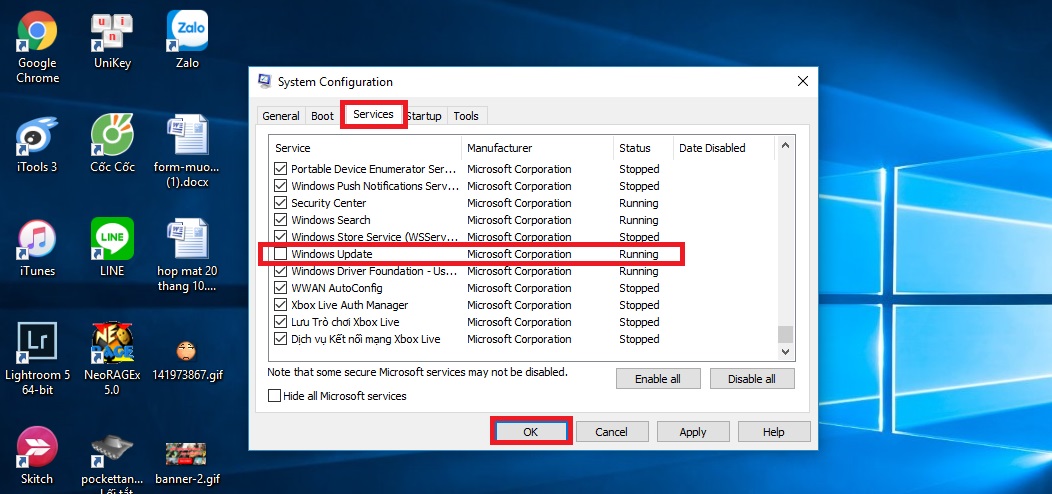Select Microsoft Corporation in the Windows Update row
Viewport: 1052px width, 494px height.
tap(519, 254)
